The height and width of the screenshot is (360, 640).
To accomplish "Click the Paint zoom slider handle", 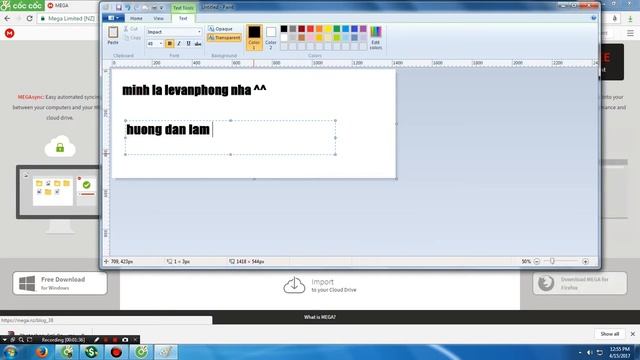I will [552, 261].
